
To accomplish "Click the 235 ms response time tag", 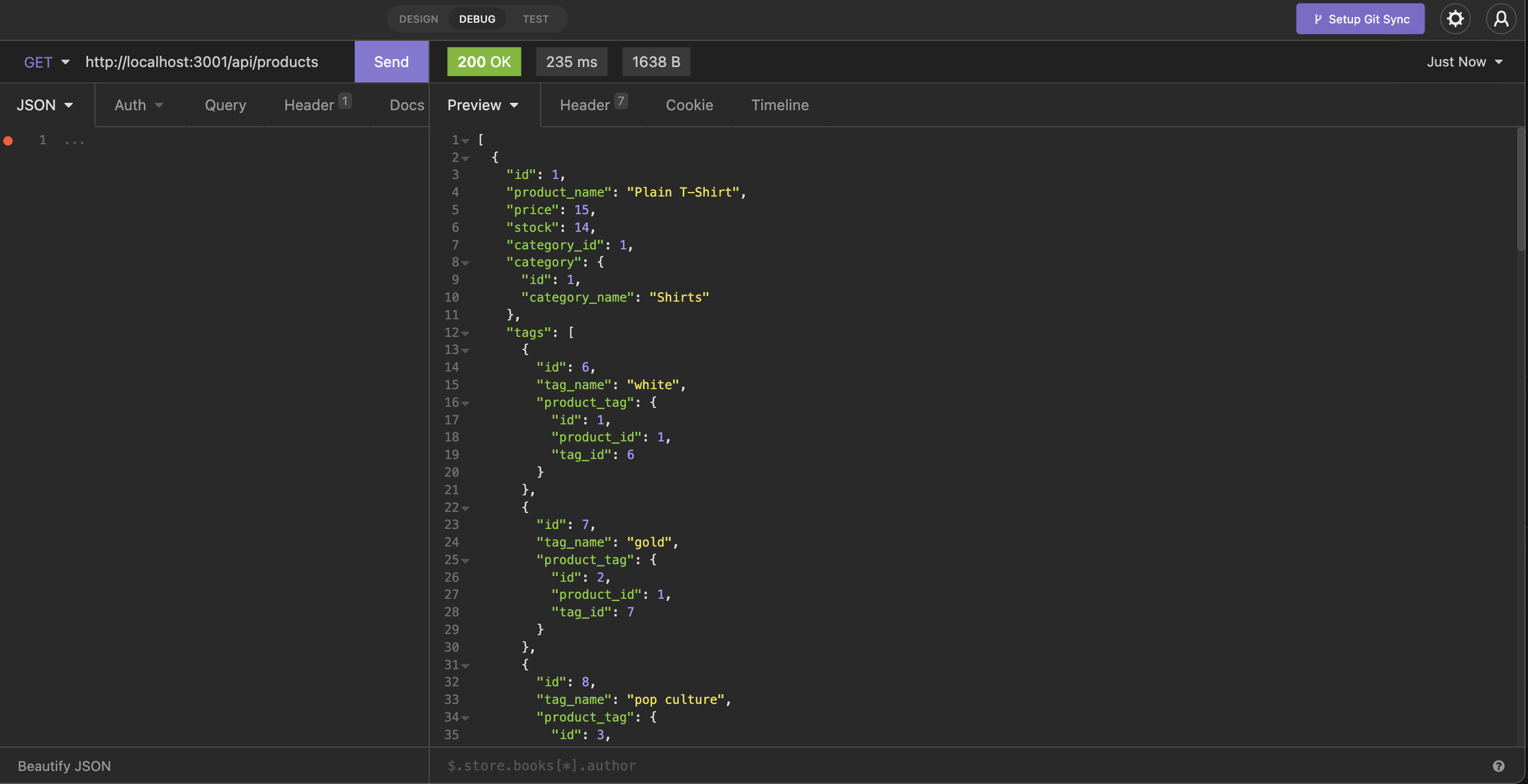I will point(572,62).
